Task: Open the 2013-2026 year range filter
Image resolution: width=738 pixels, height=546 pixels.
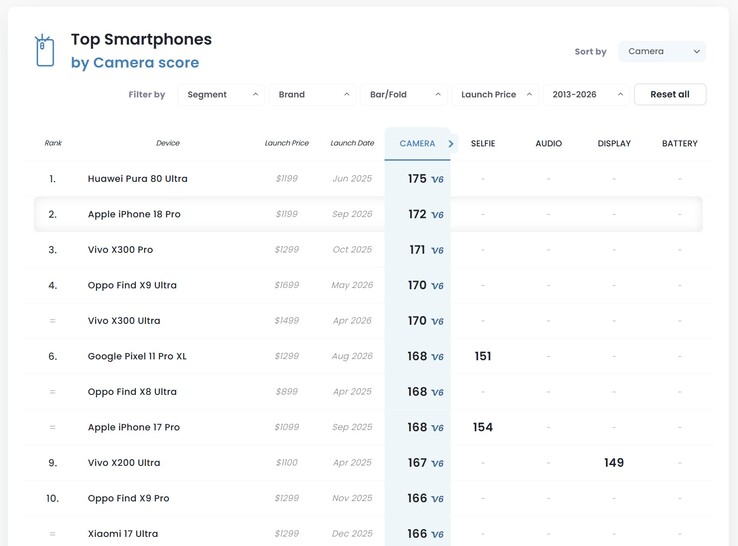Action: point(586,95)
